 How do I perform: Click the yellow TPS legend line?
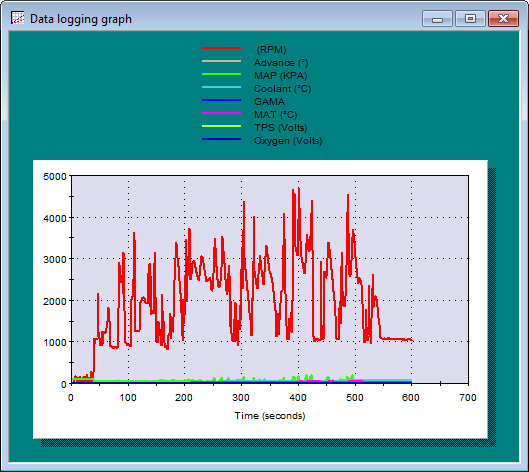(221, 126)
